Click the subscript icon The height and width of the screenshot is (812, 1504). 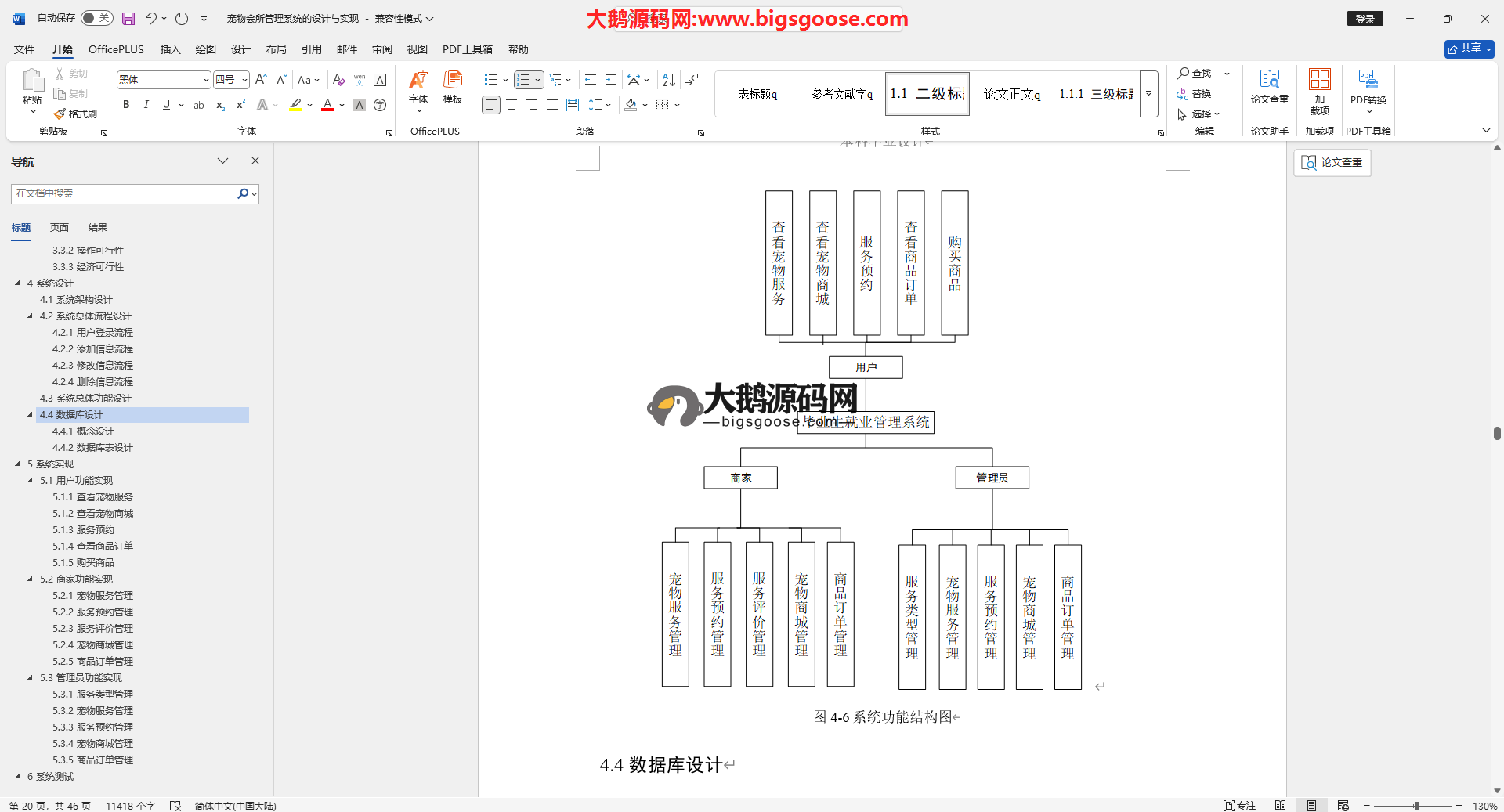click(x=220, y=105)
